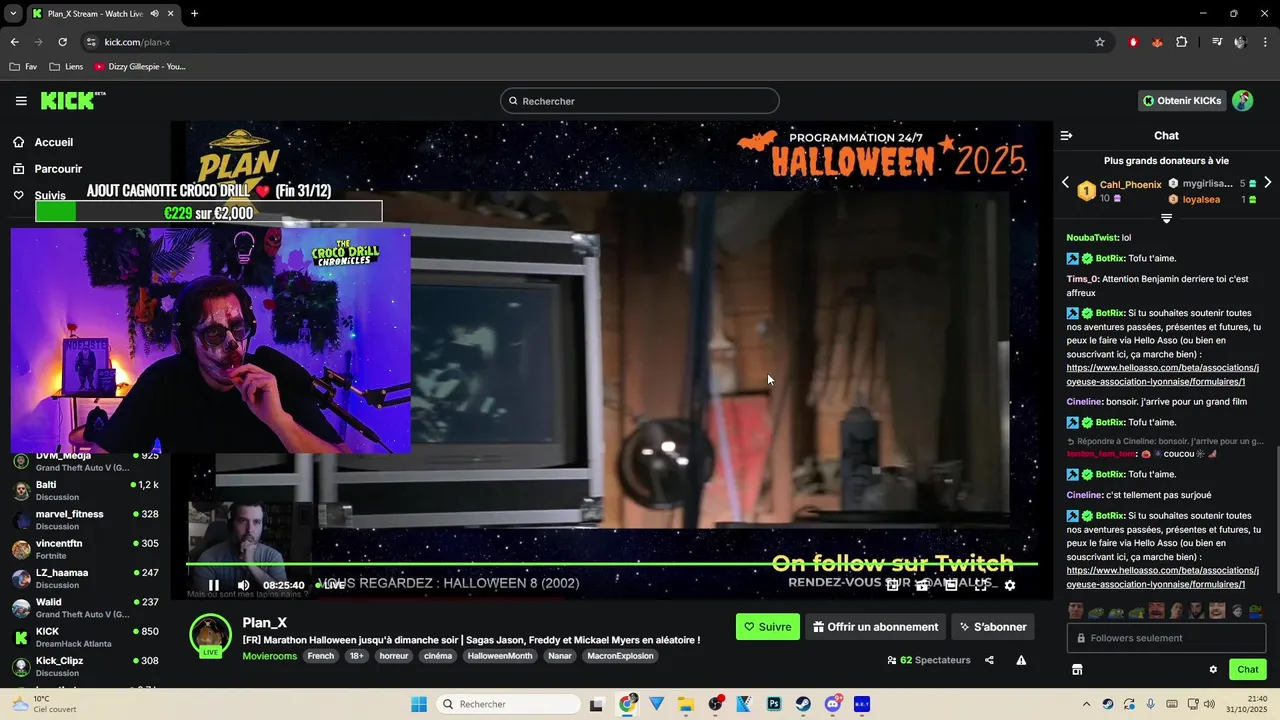Collapse the chat panel
1280x720 pixels.
1066,135
